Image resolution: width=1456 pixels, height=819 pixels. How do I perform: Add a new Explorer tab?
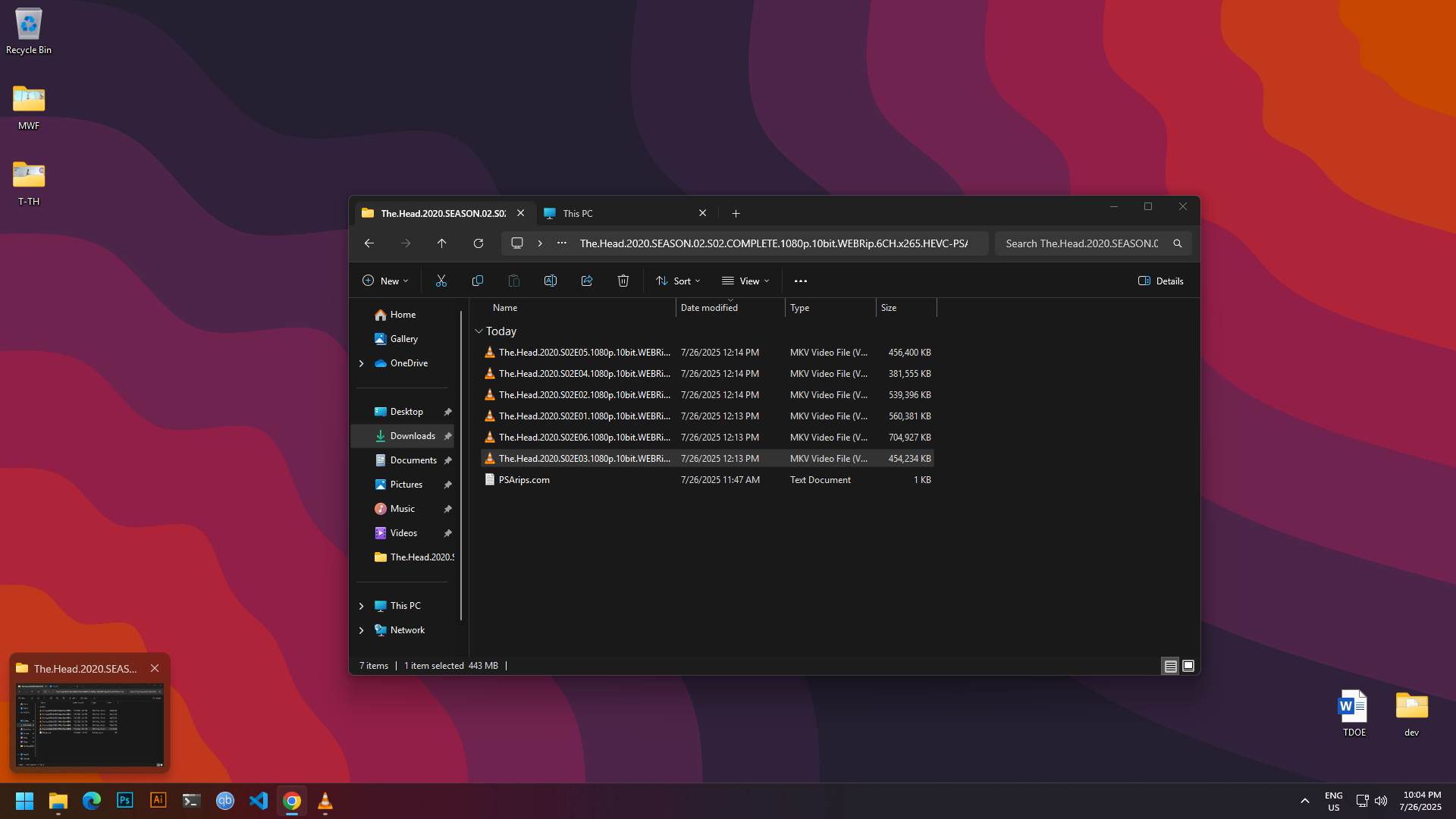pyautogui.click(x=736, y=214)
